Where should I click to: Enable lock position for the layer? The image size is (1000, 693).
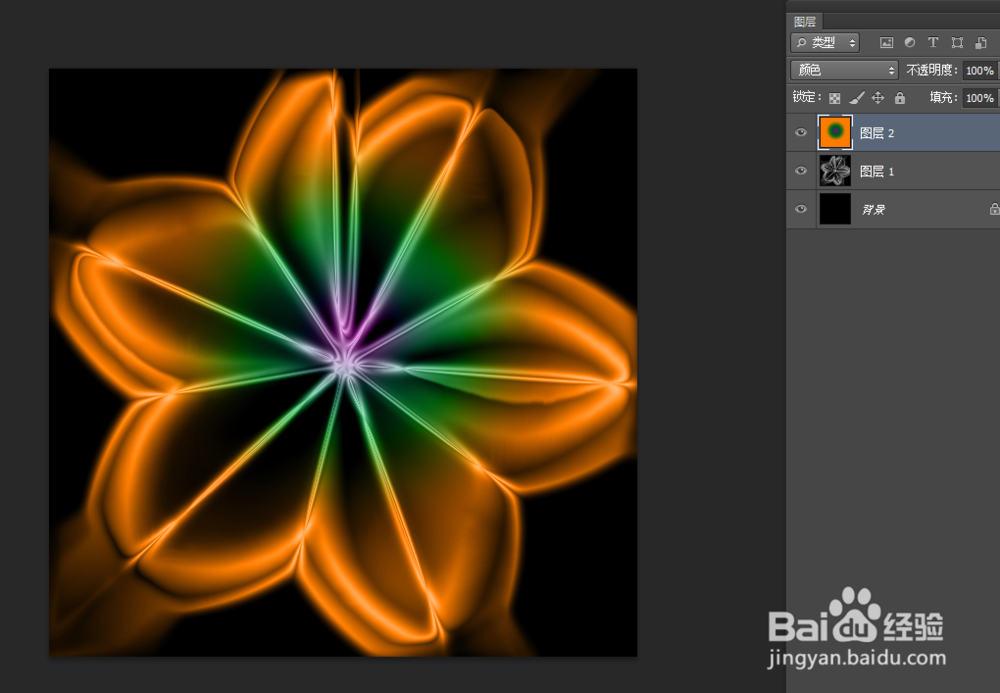click(877, 97)
